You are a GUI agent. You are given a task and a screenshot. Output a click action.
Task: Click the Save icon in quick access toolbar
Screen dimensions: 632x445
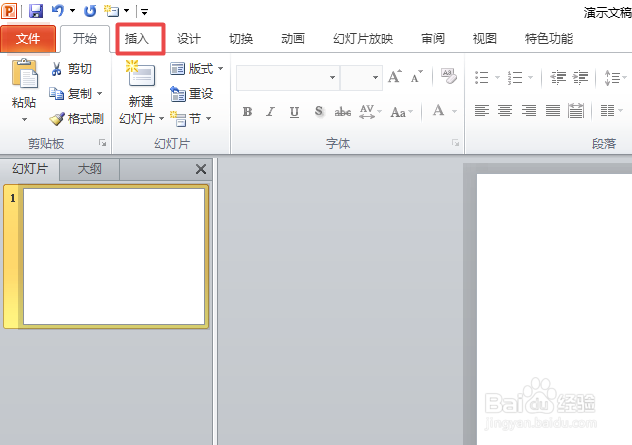coord(36,11)
